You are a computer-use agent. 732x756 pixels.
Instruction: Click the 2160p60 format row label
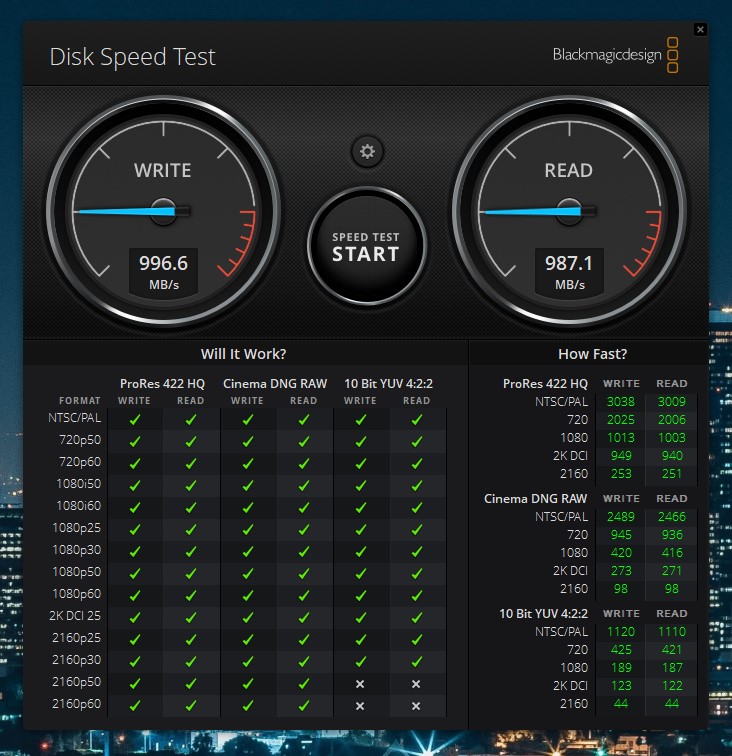[x=77, y=704]
